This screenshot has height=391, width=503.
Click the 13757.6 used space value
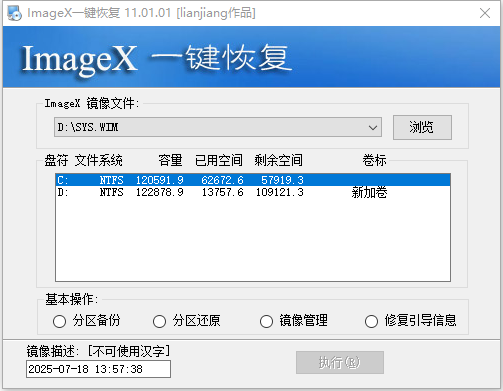pos(222,192)
